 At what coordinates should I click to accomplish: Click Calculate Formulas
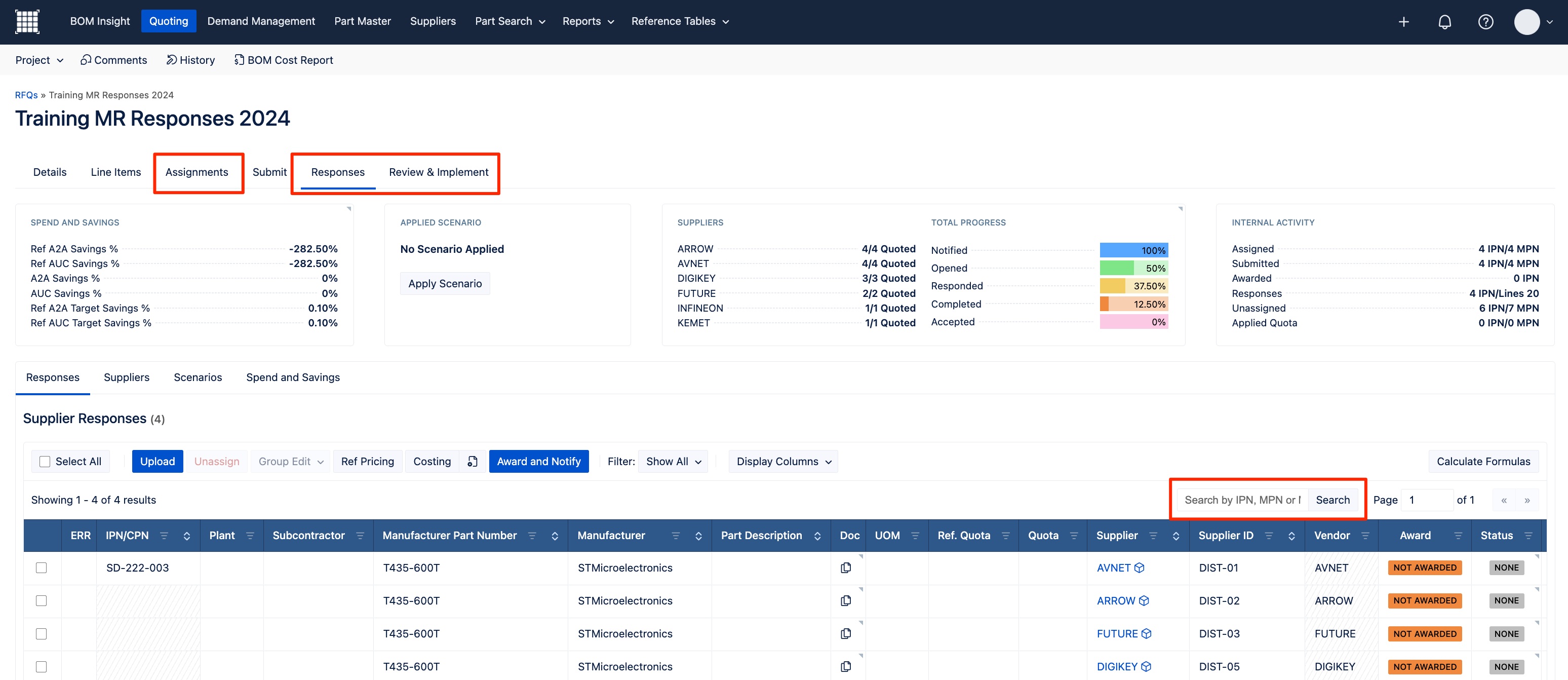(x=1483, y=462)
